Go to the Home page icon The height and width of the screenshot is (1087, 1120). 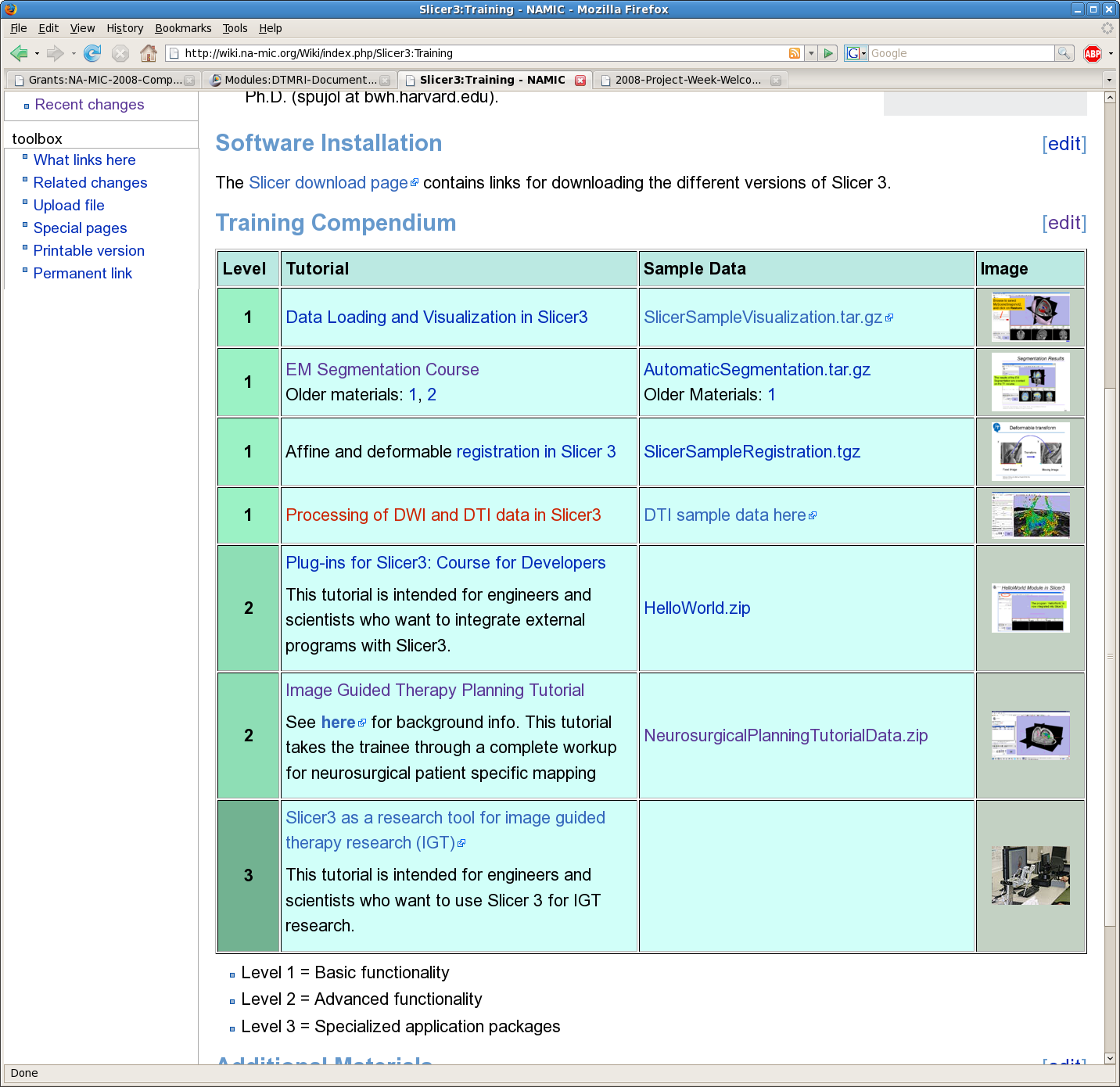tap(148, 53)
